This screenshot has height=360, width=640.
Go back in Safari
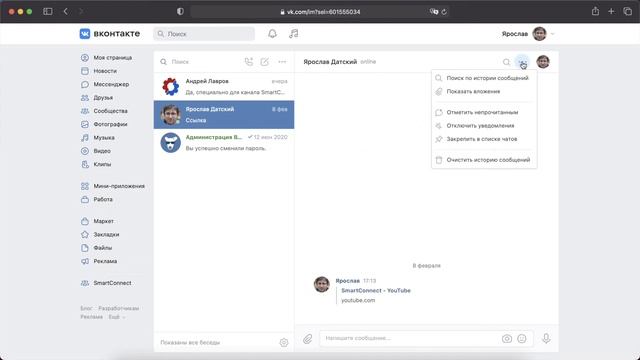66,11
